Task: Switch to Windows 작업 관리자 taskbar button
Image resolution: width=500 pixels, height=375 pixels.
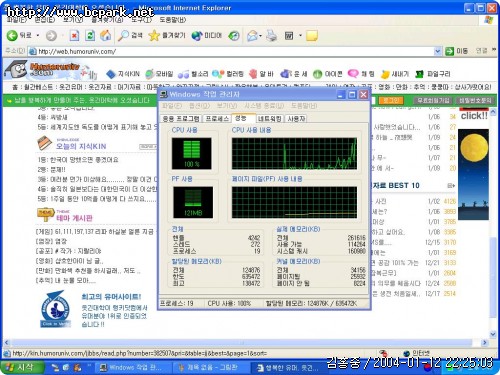Action: pyautogui.click(x=133, y=368)
